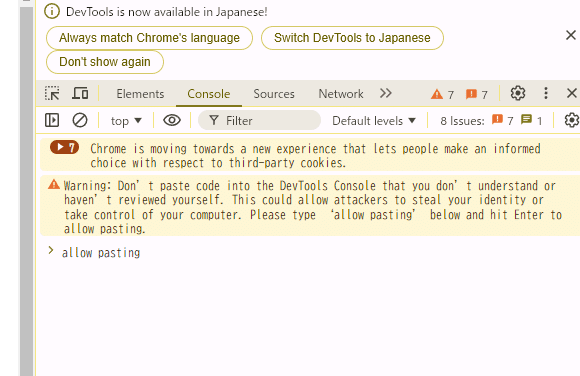Clear the console
Viewport: 580px width, 376px height.
80,120
